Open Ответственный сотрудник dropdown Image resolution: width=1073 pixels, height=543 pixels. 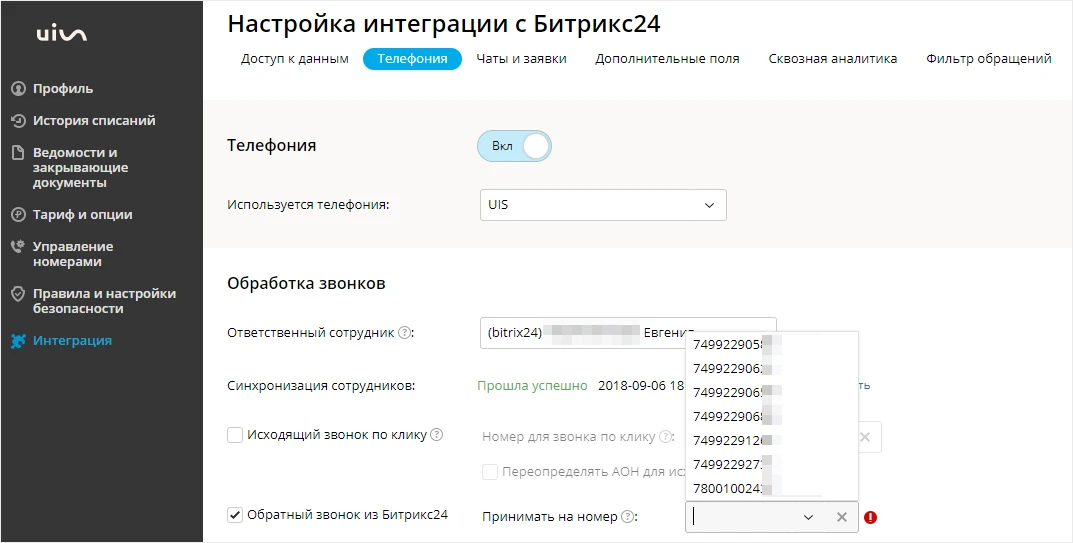[x=628, y=333]
